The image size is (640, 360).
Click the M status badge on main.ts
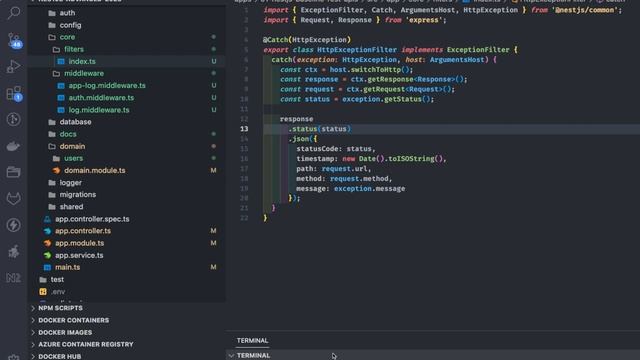tap(213, 267)
